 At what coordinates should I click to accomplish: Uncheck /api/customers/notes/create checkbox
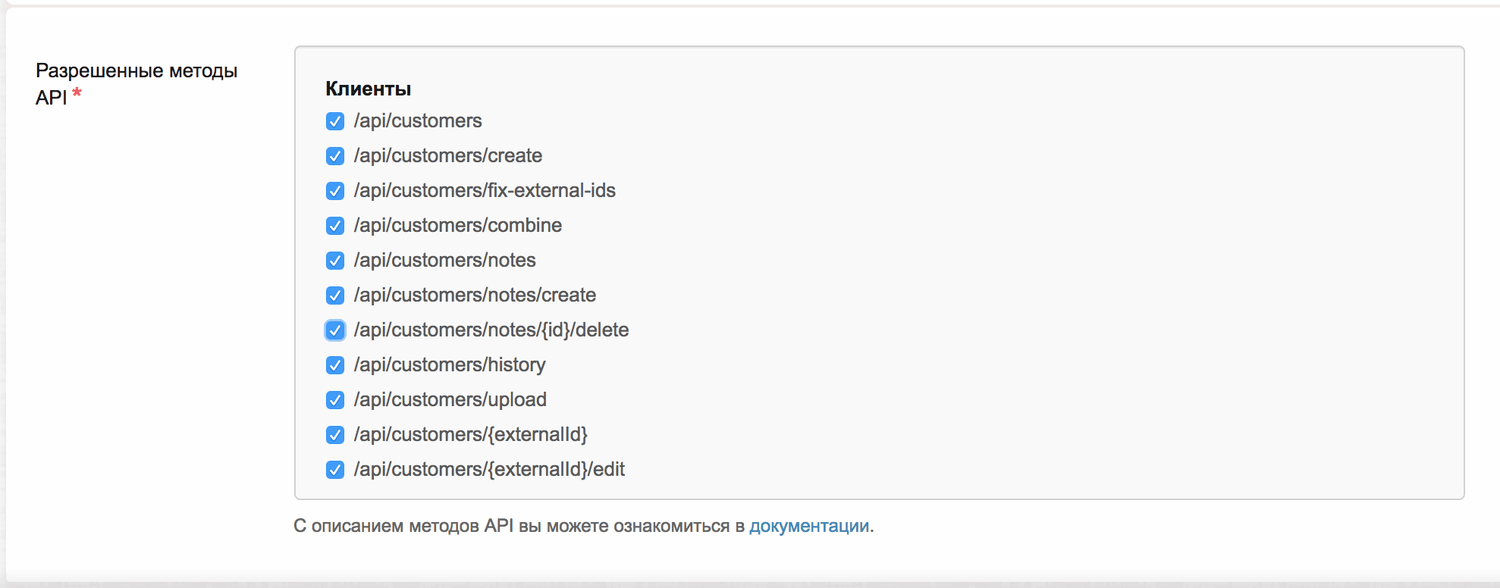click(335, 296)
